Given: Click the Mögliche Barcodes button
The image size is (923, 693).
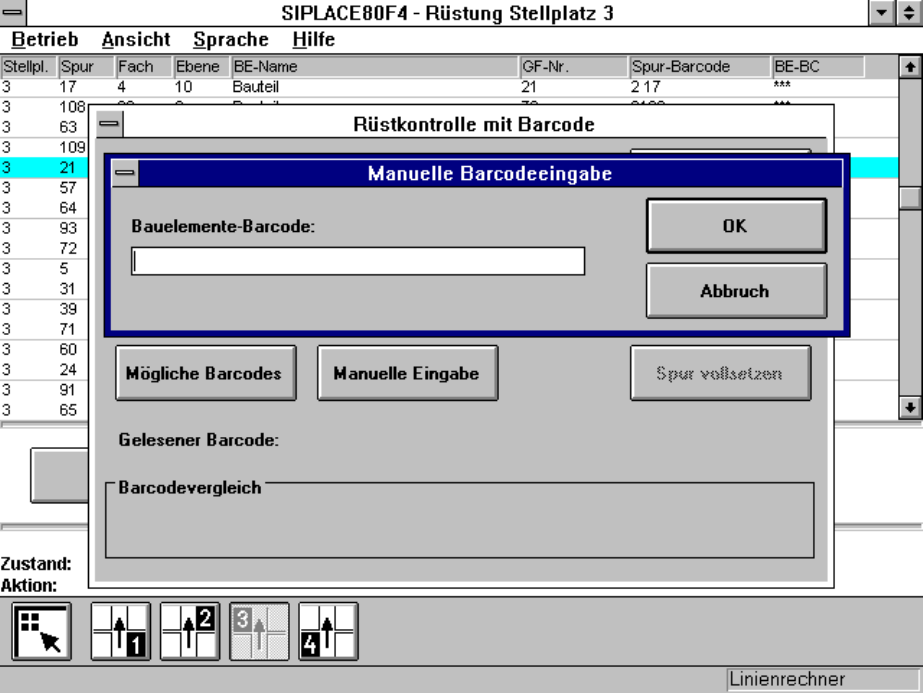Looking at the screenshot, I should [x=206, y=373].
